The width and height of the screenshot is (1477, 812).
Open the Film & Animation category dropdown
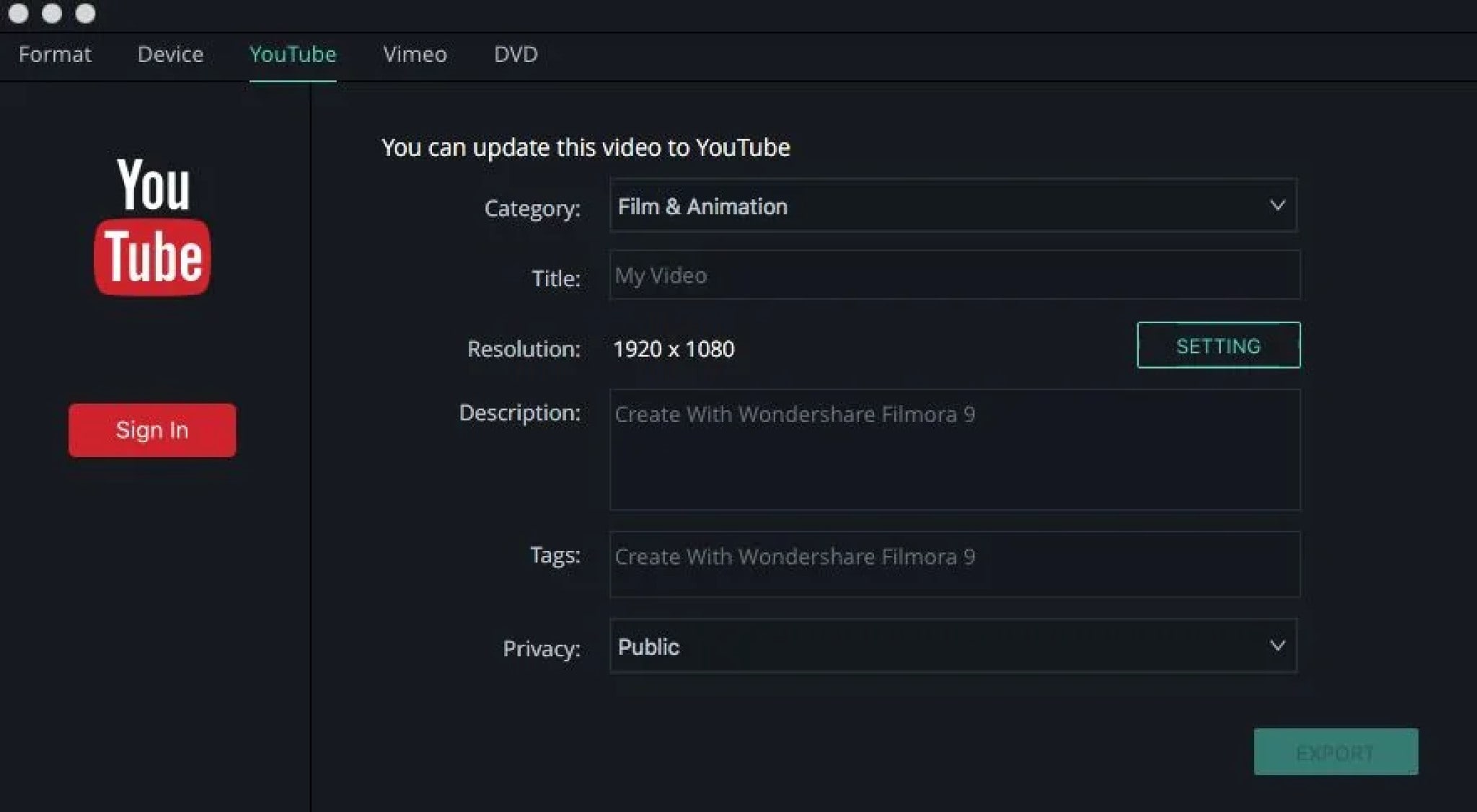coord(952,206)
